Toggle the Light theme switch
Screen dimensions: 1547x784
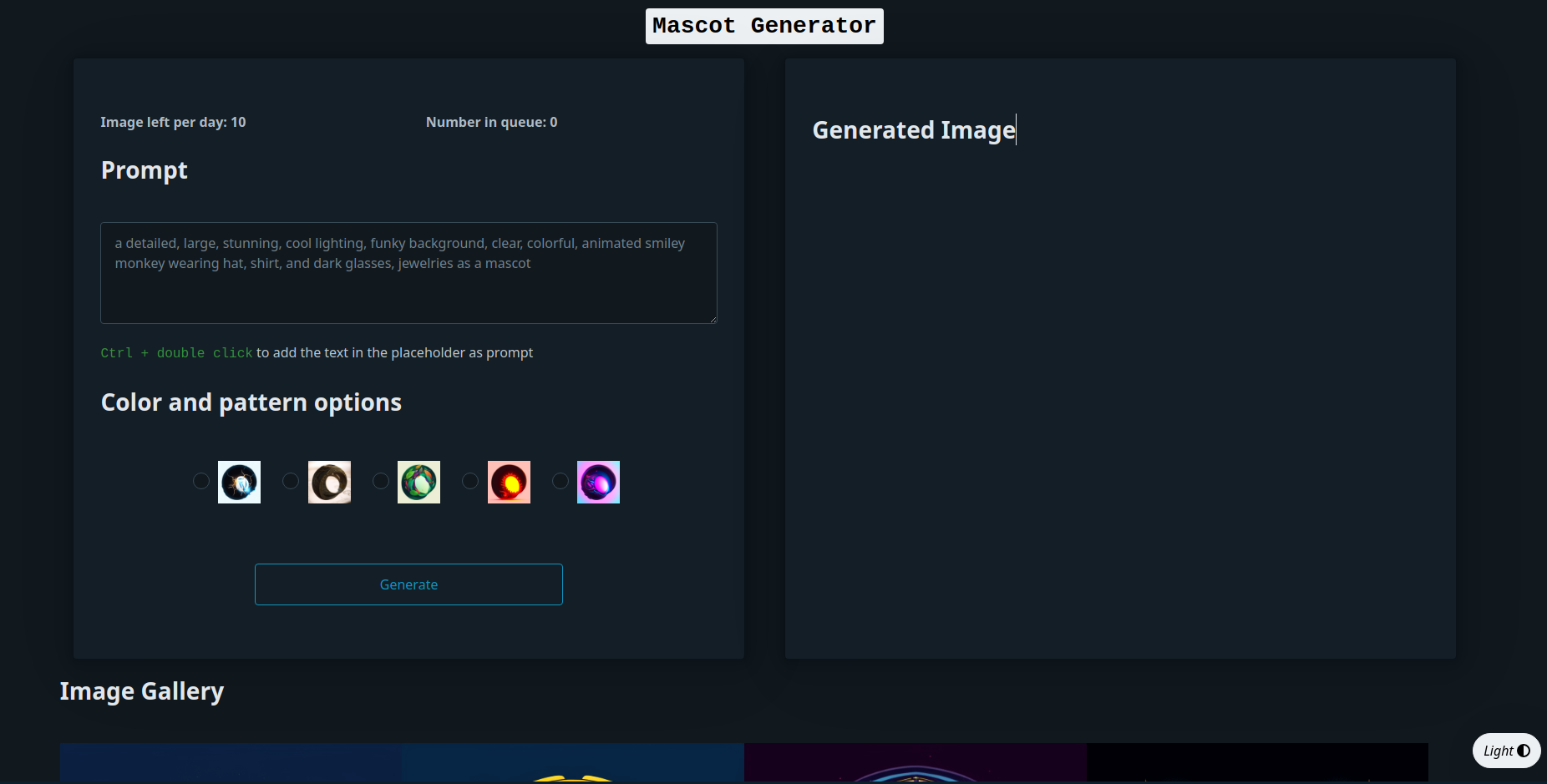click(1506, 751)
